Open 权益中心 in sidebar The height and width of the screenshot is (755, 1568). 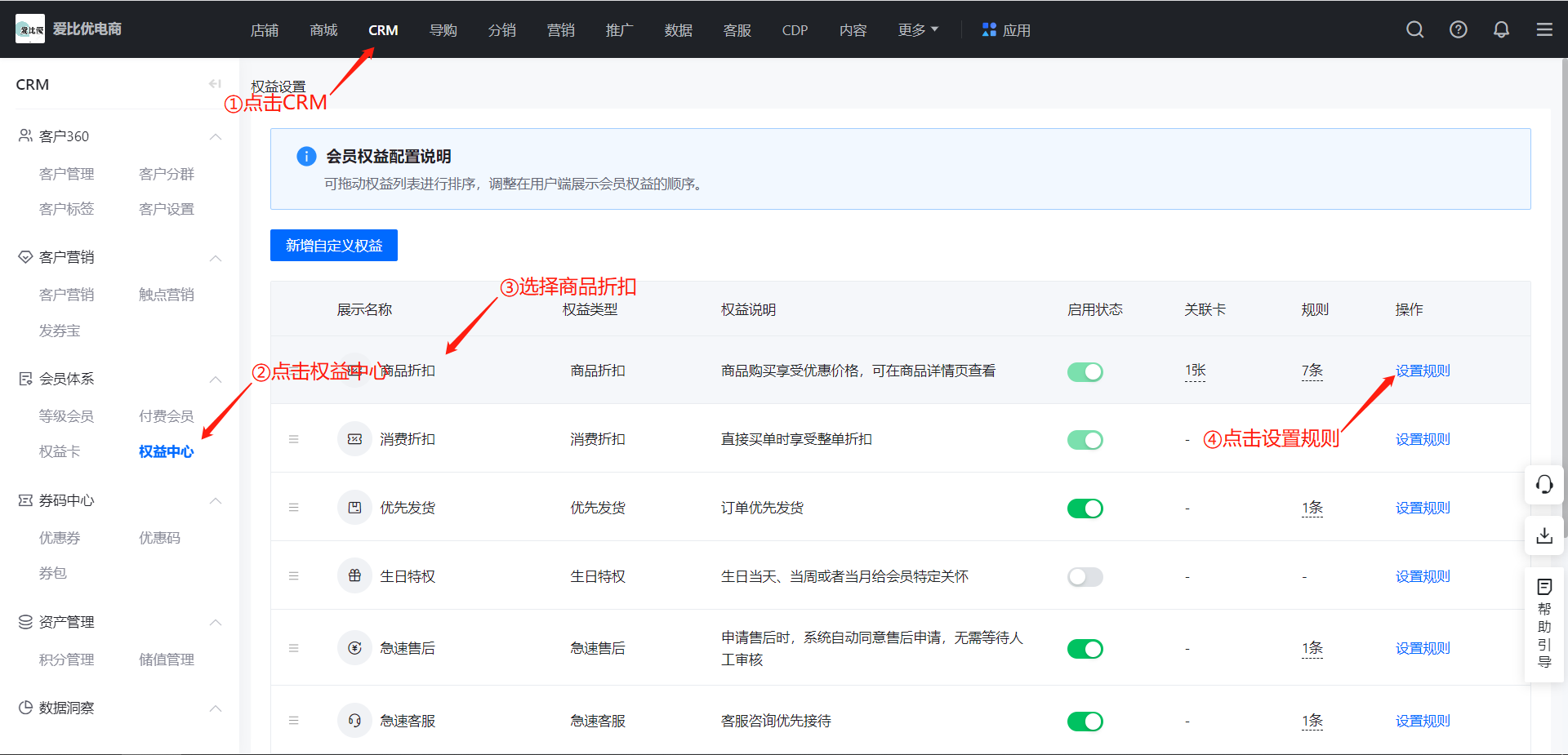pyautogui.click(x=166, y=451)
